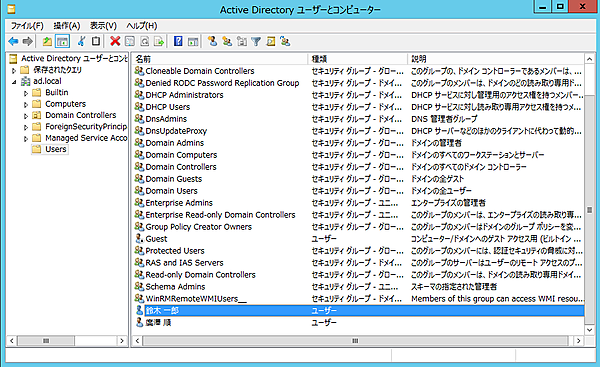Expand the Managed Service Accounts arrow
Viewport: 600px width, 367px height.
coord(26,139)
